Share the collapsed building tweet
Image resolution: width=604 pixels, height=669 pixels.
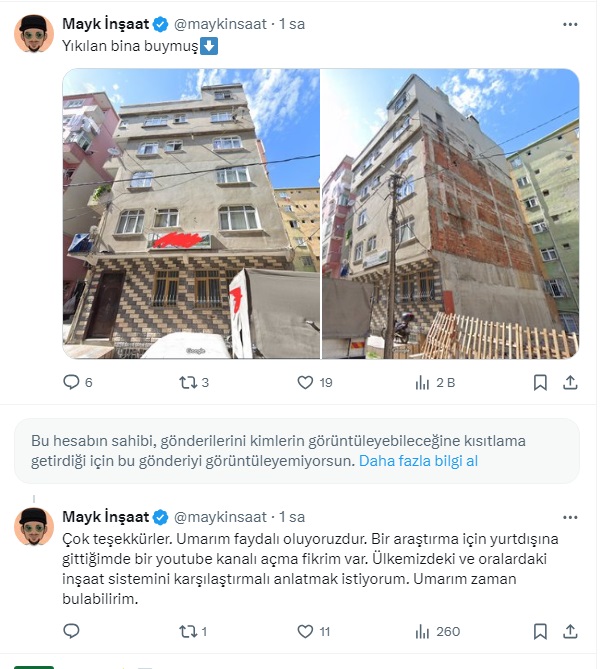click(x=570, y=382)
